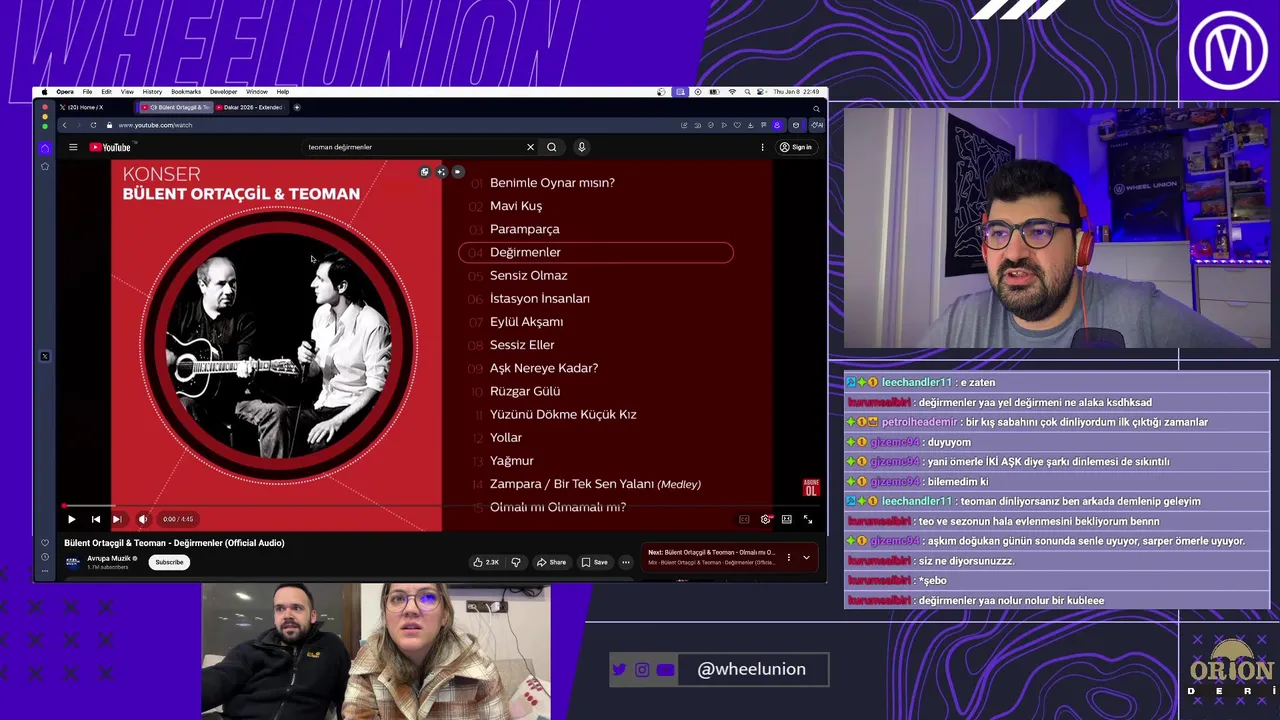Open the Avrupa Müzik channel avatar
The height and width of the screenshot is (720, 1280).
pos(72,562)
